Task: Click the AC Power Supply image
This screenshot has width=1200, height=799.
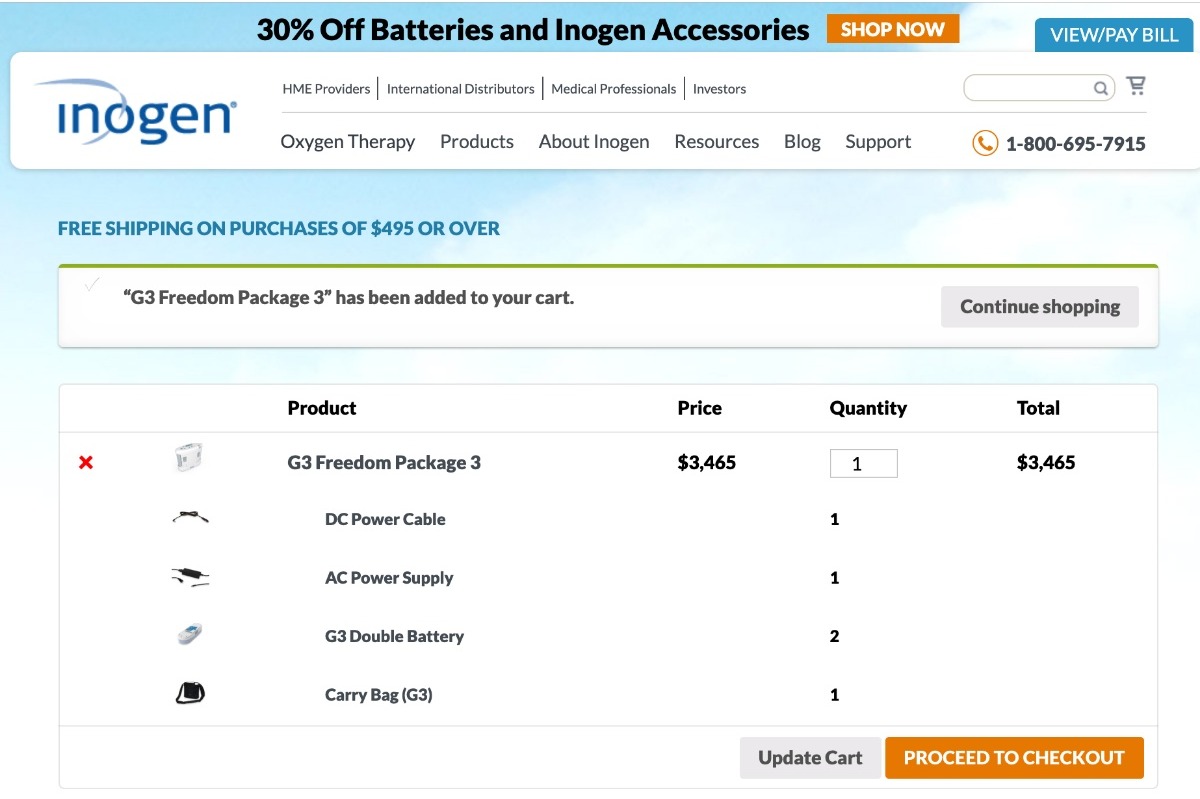Action: 190,577
